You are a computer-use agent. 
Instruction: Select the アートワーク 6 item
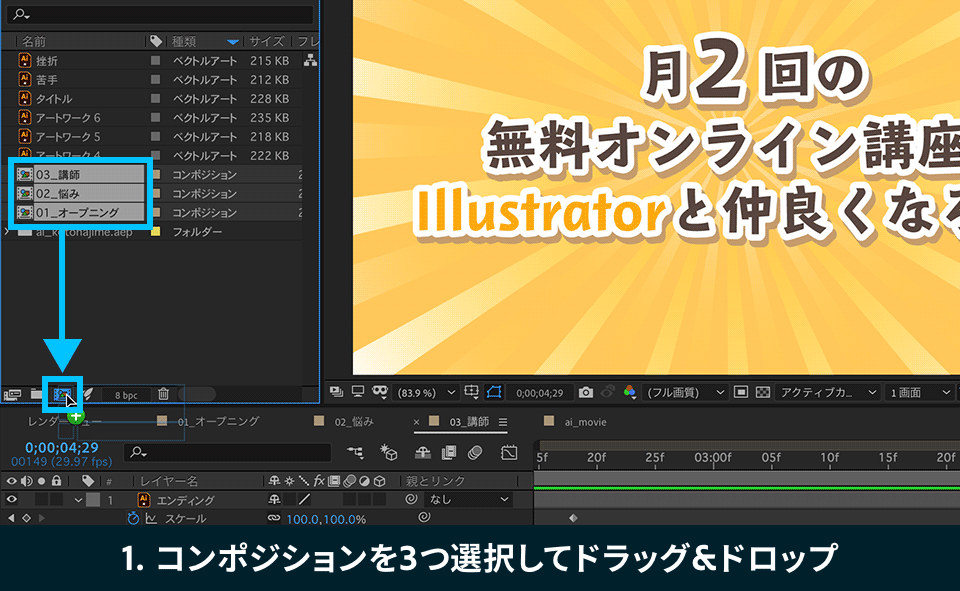[x=67, y=118]
